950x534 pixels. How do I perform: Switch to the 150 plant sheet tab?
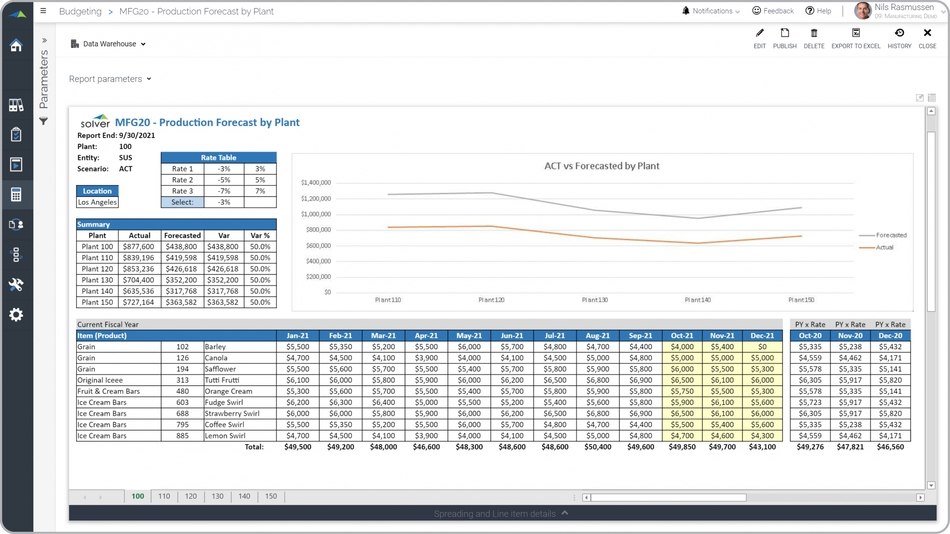click(270, 496)
